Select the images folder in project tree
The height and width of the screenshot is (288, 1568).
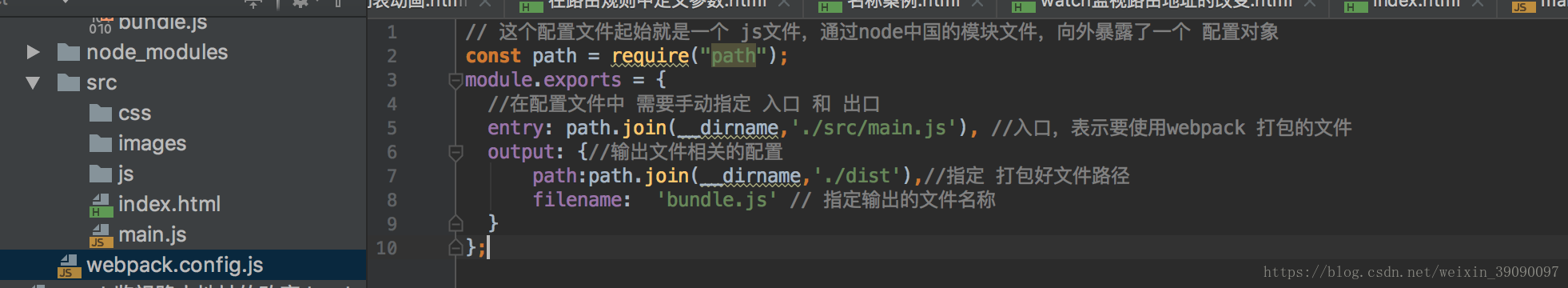tap(152, 143)
